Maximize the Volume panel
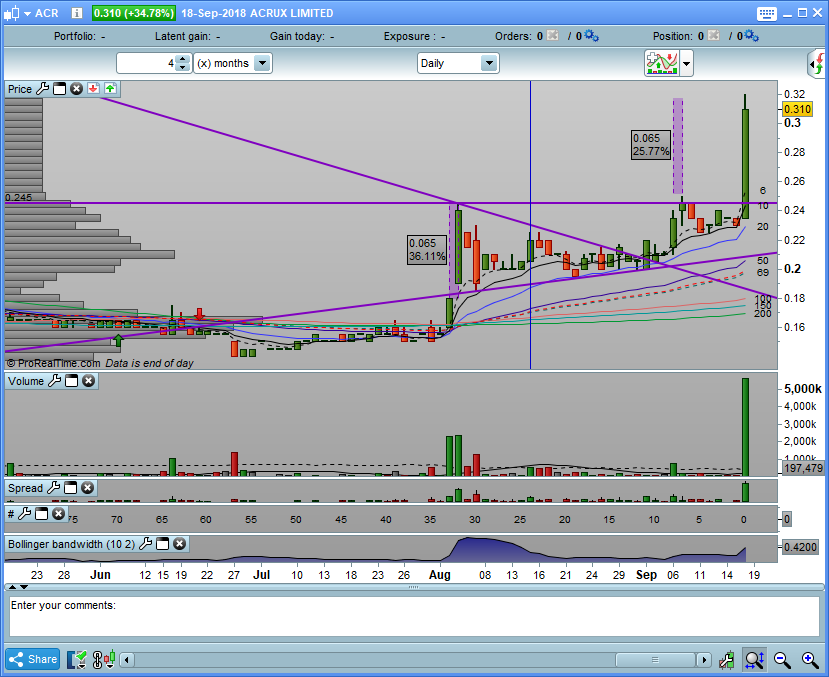 (71, 381)
